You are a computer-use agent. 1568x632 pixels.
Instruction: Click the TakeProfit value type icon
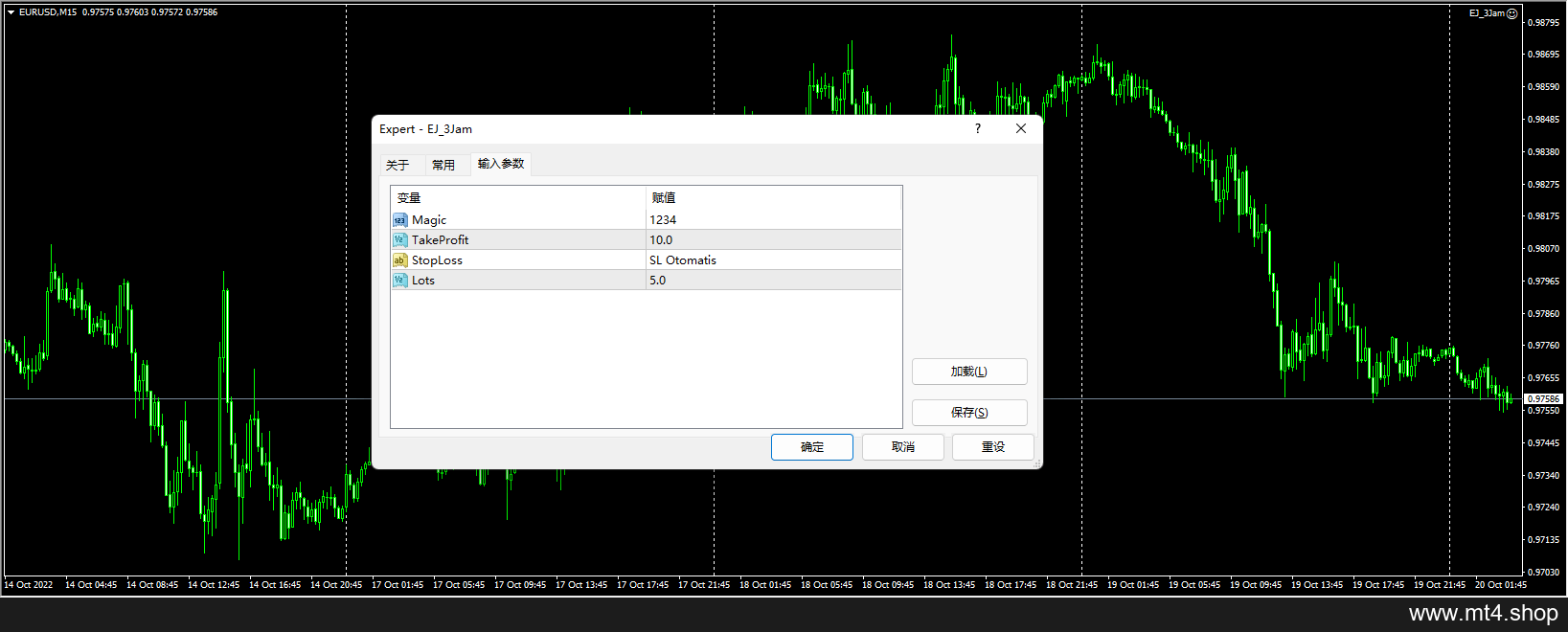coord(399,240)
